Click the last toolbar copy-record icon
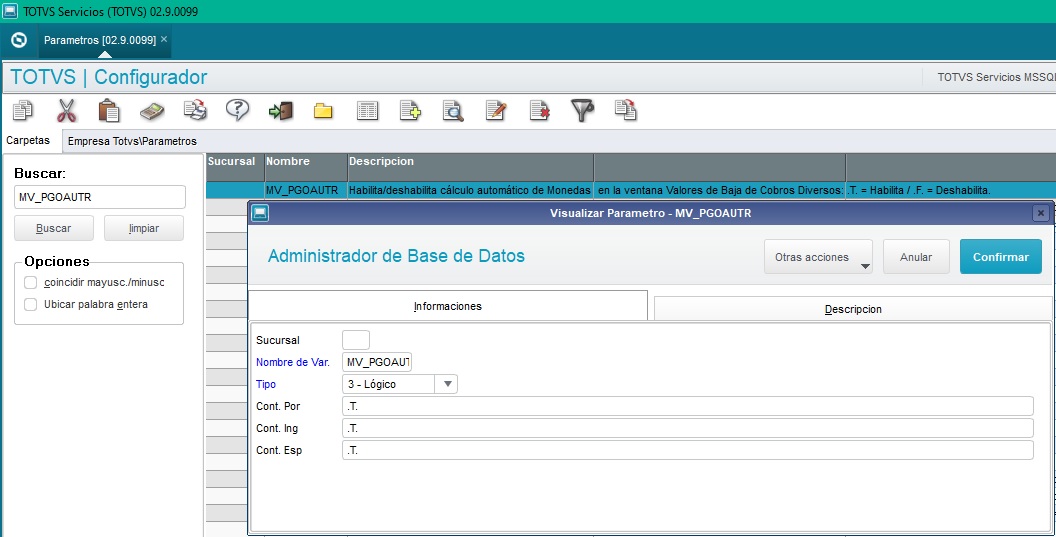Screen dimensions: 1056x537 click(626, 110)
